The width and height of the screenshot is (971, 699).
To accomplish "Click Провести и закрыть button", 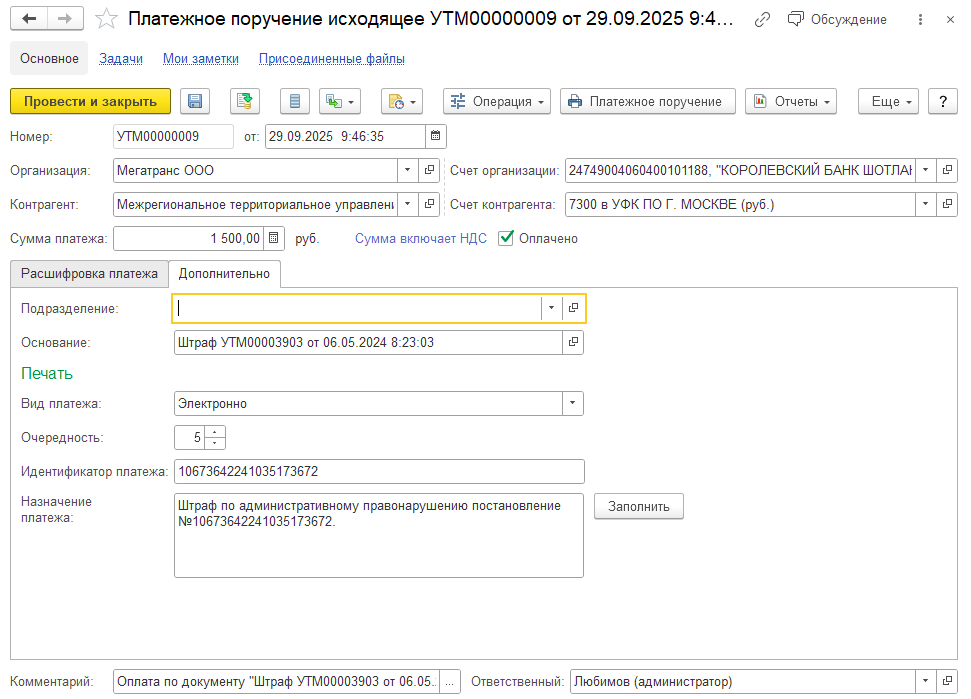I will click(90, 101).
